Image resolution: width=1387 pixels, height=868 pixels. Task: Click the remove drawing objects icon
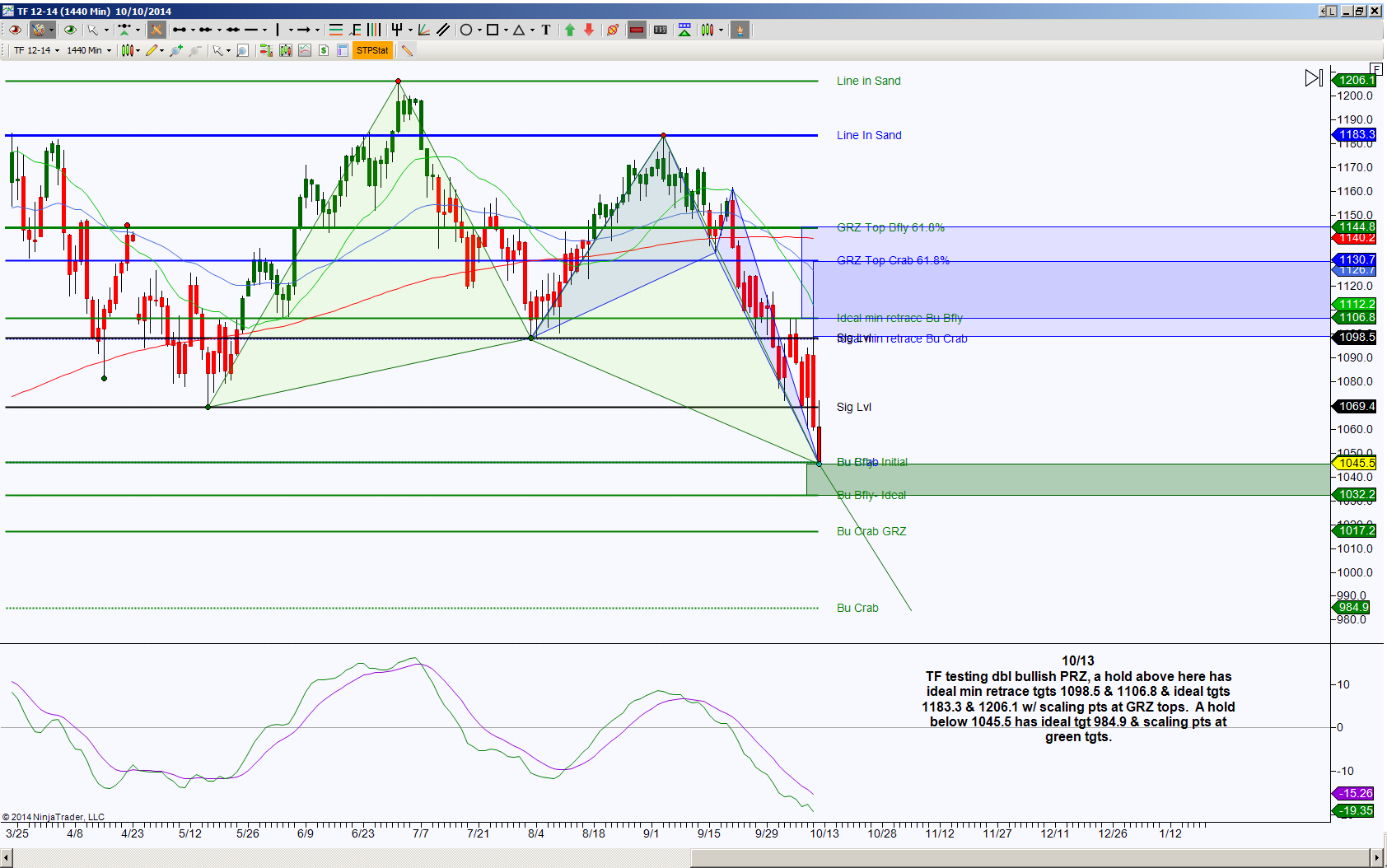[x=613, y=30]
